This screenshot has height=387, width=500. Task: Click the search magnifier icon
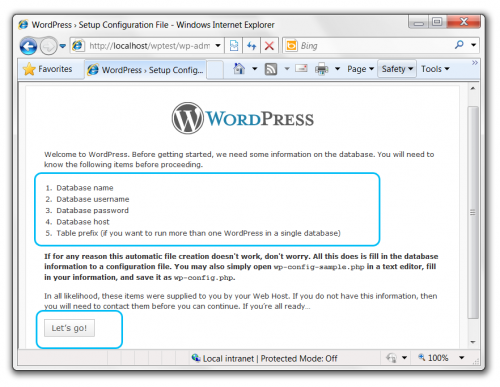[459, 45]
